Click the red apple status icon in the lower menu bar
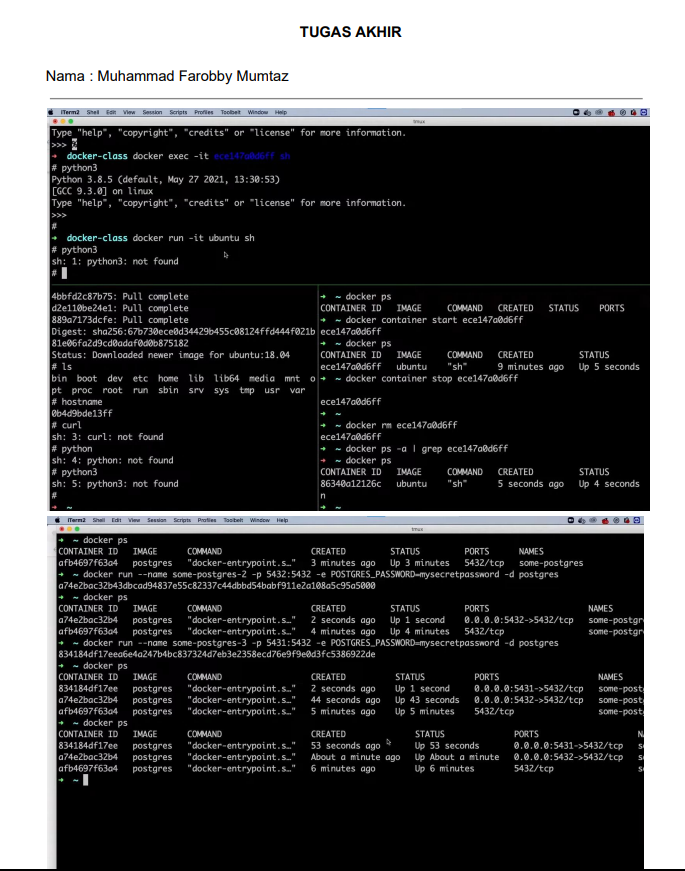The image size is (685, 871). 605,520
